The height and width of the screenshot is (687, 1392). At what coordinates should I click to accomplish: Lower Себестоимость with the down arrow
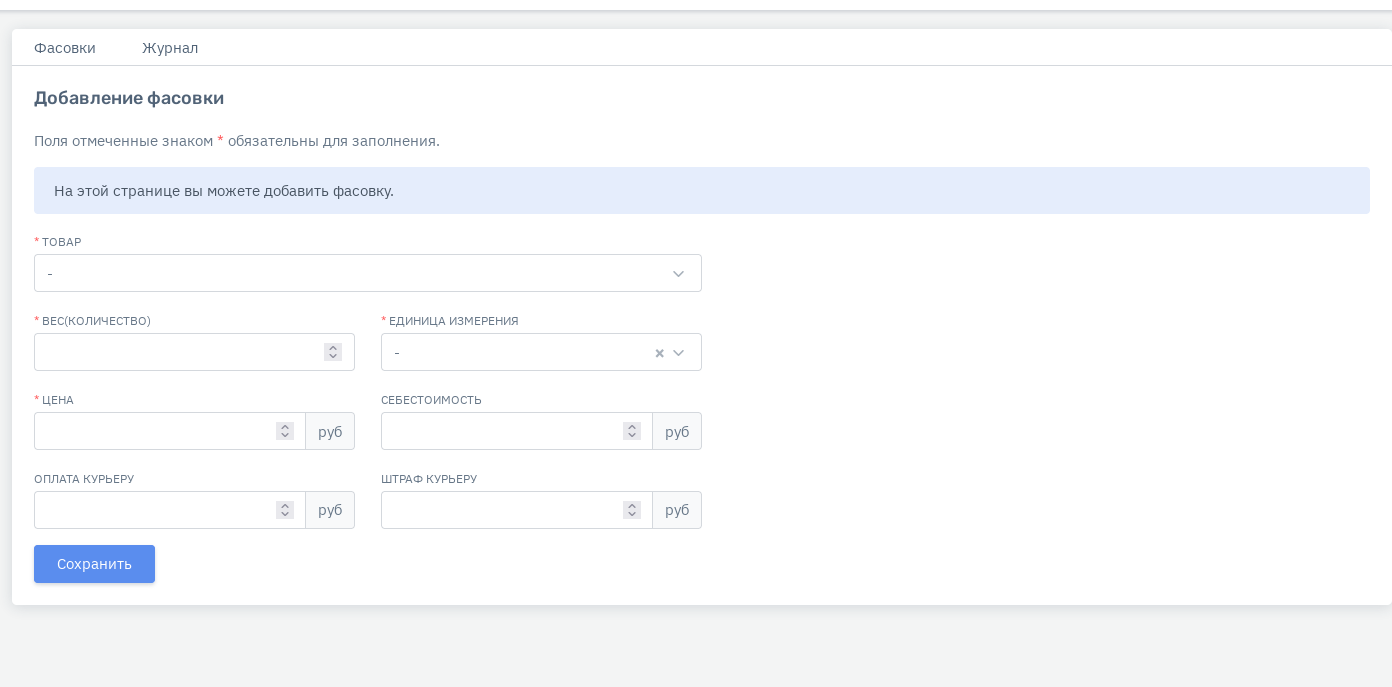tap(632, 436)
